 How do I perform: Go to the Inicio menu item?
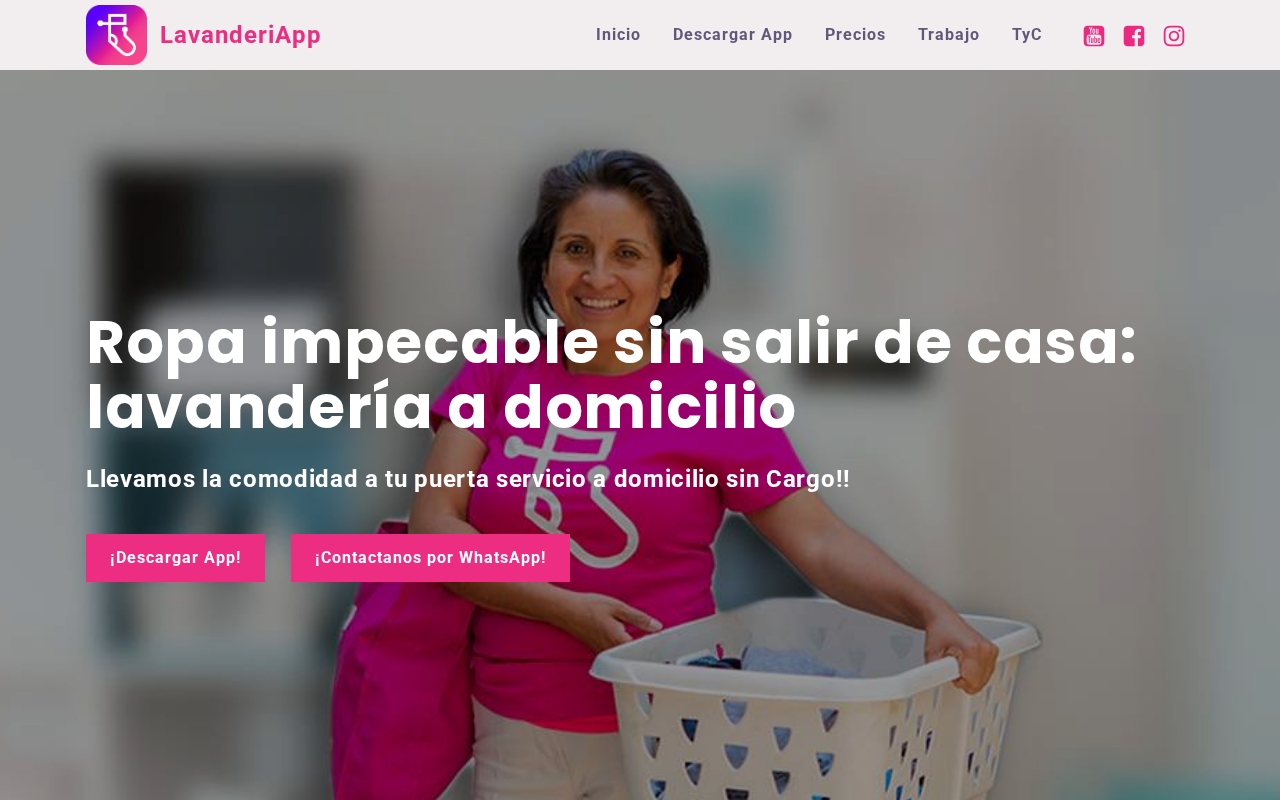[x=618, y=35]
